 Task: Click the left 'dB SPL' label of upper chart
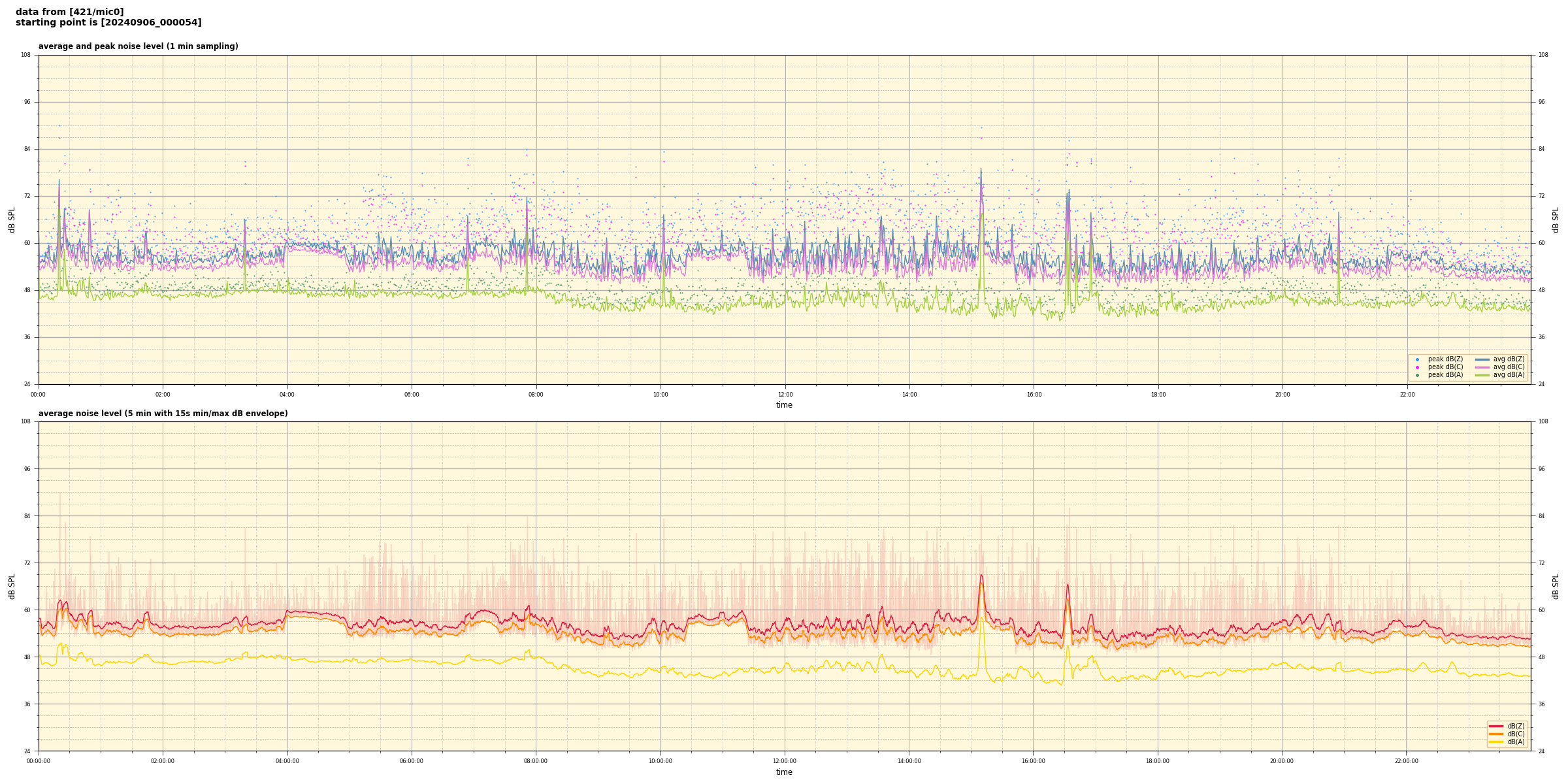tap(12, 220)
